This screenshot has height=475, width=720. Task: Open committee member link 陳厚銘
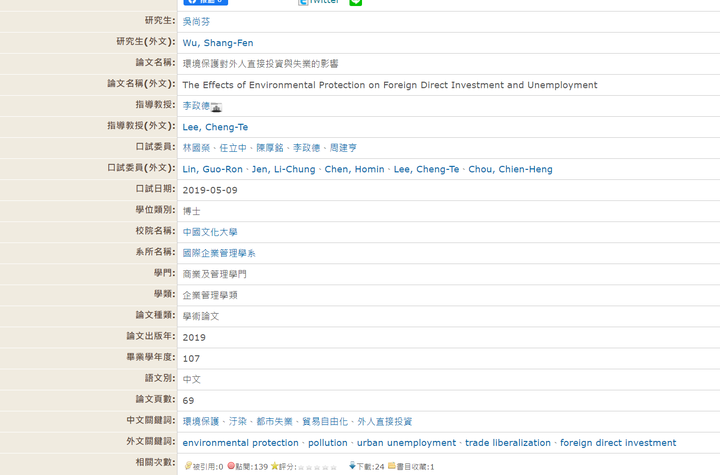click(x=270, y=148)
